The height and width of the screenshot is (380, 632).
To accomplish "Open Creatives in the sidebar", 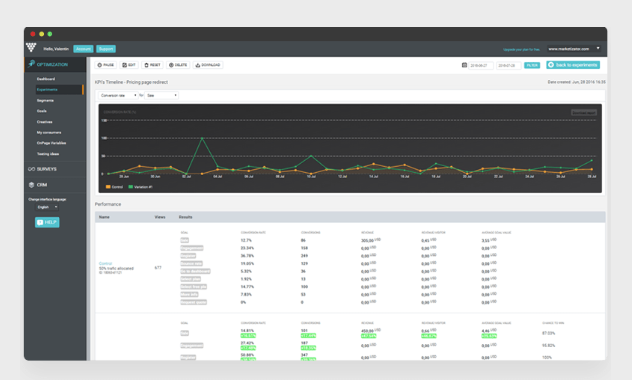I will pyautogui.click(x=44, y=122).
